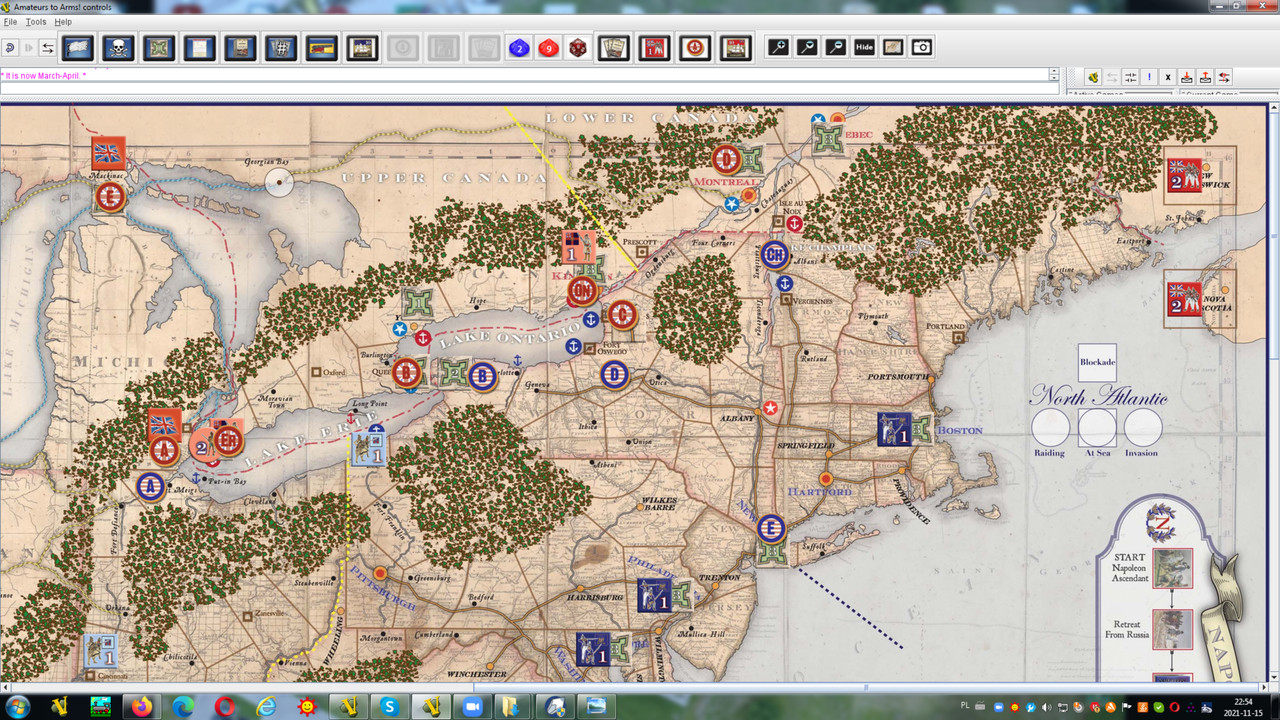Open the card hand toolbar button
The image size is (1280, 720).
pos(613,47)
